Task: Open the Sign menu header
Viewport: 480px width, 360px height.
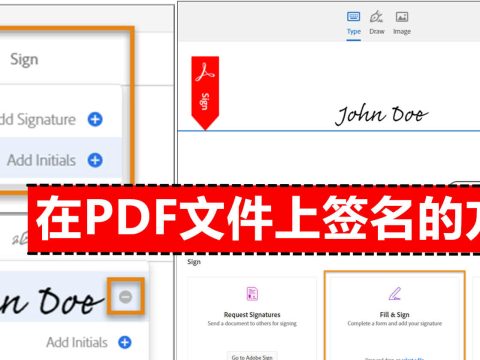Action: point(24,60)
